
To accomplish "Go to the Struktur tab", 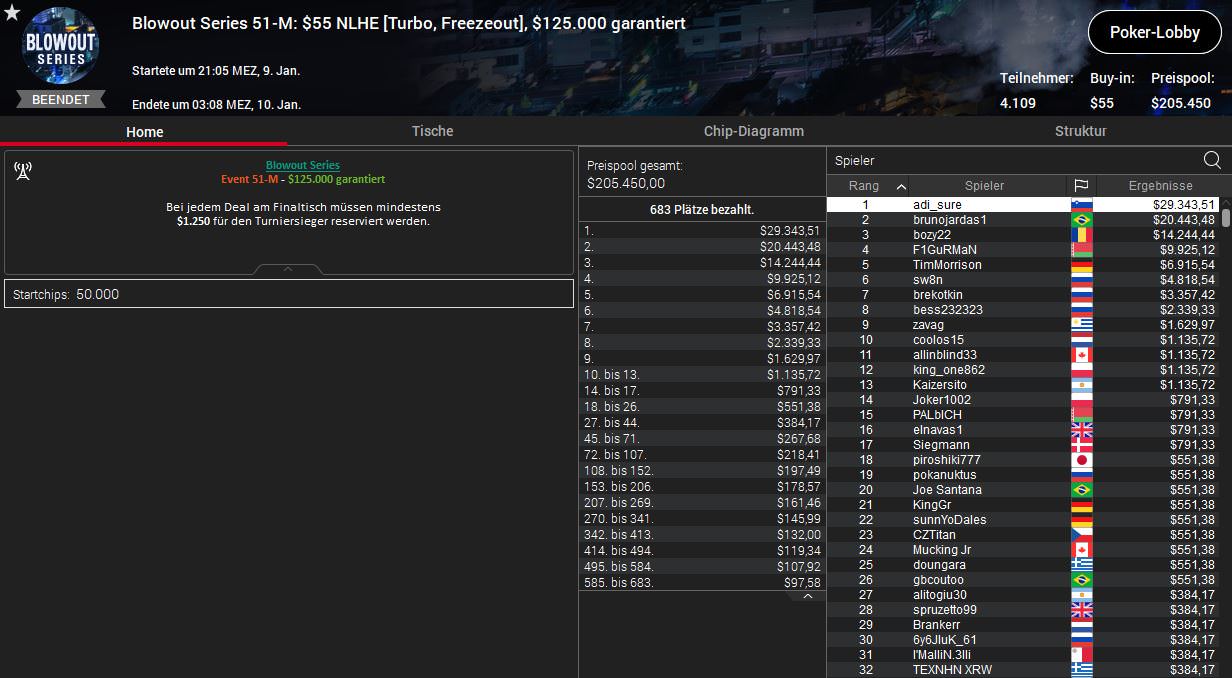I will [1080, 131].
